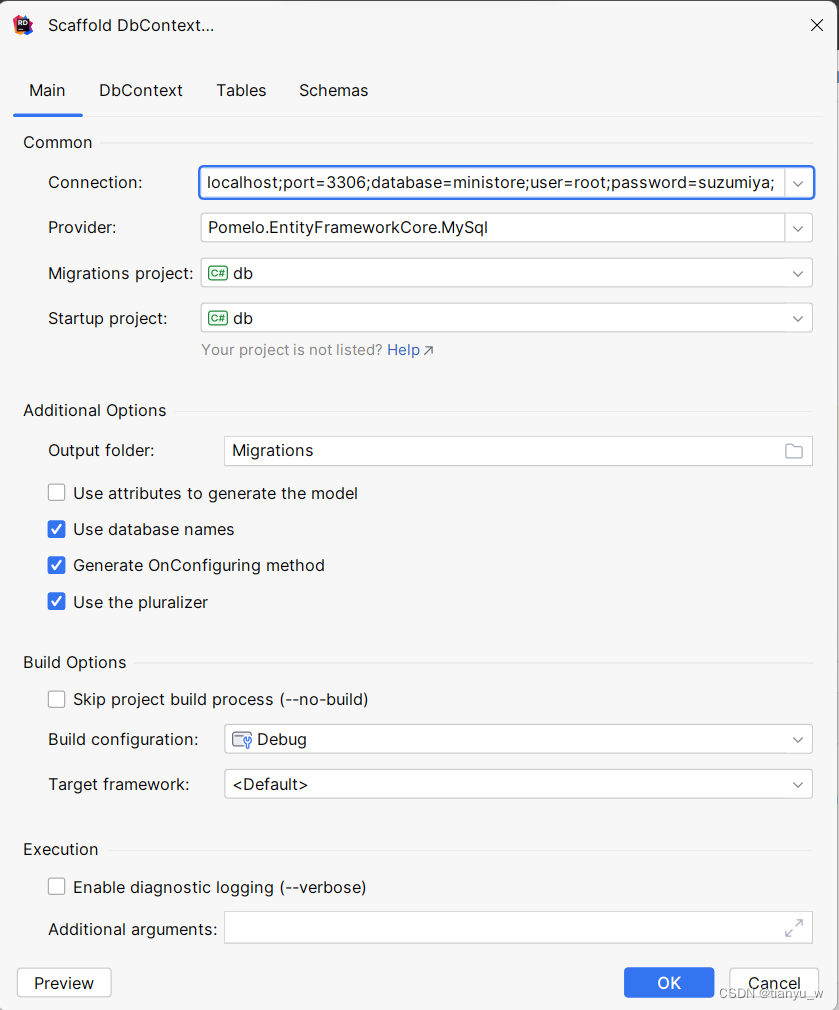Click the Scaffold DbContext dialog icon
839x1010 pixels.
23,25
